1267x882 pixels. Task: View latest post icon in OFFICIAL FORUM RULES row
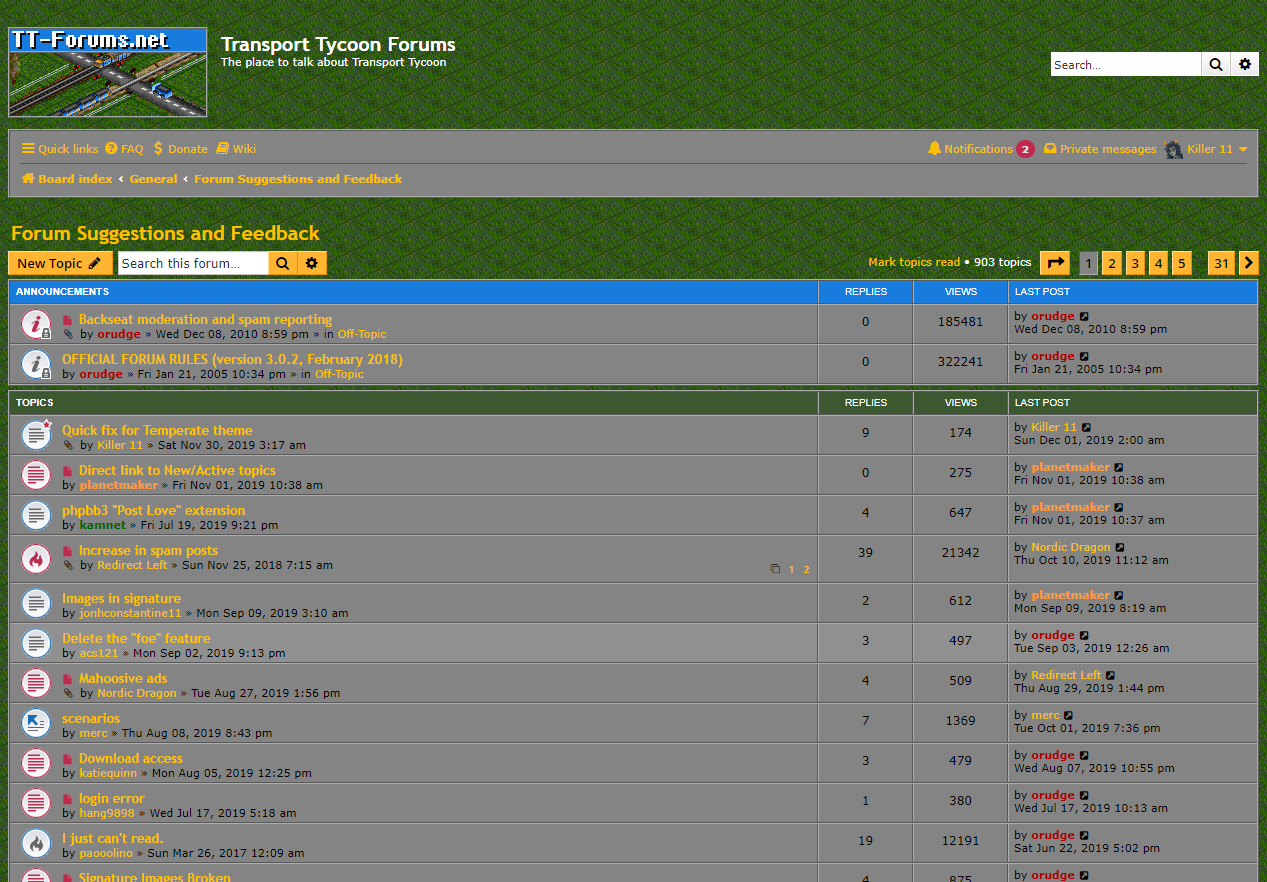tap(1084, 357)
